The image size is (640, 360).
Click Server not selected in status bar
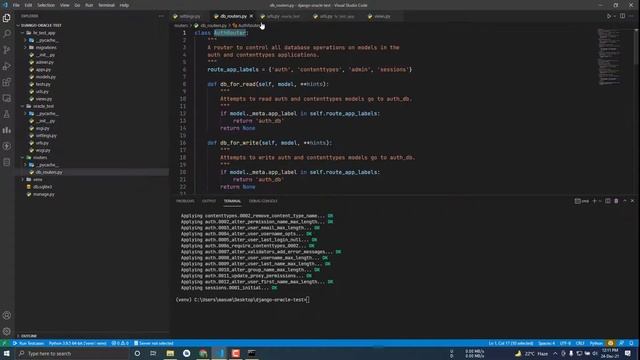pyautogui.click(x=154, y=343)
